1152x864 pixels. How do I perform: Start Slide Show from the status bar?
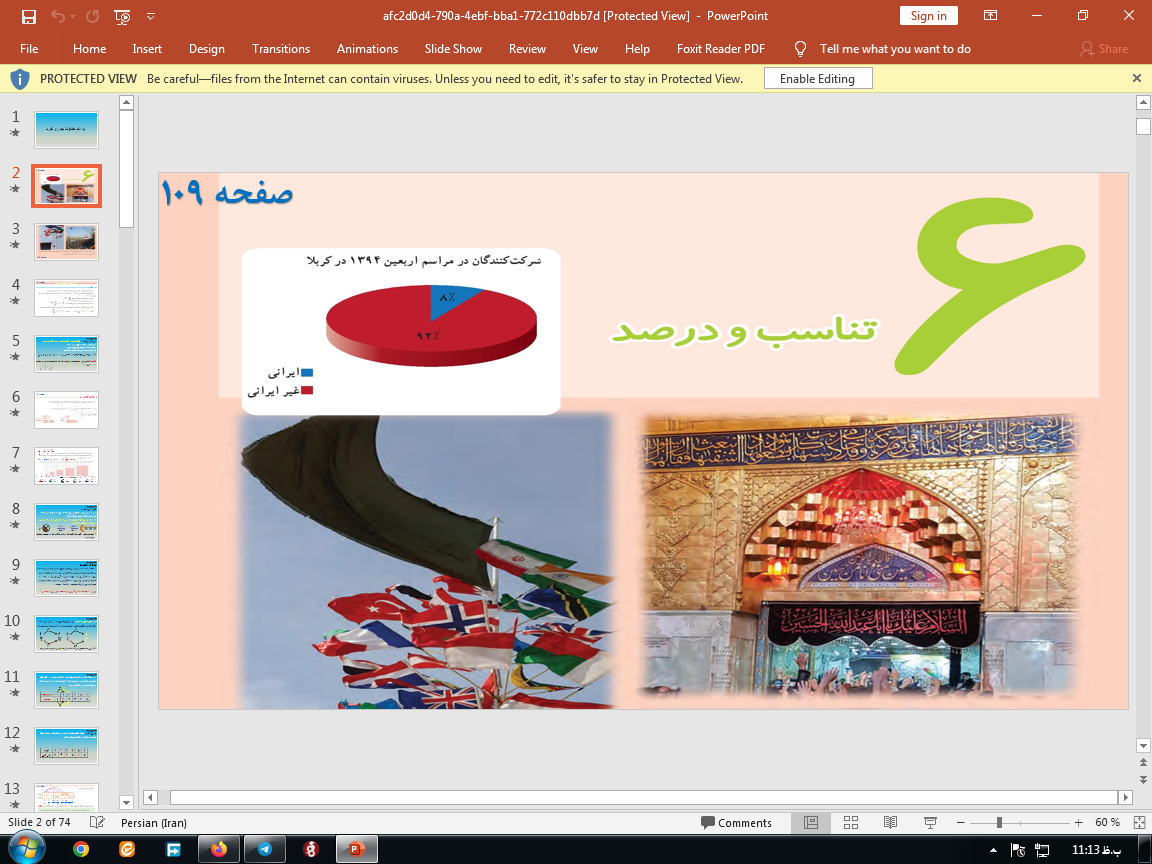point(929,822)
